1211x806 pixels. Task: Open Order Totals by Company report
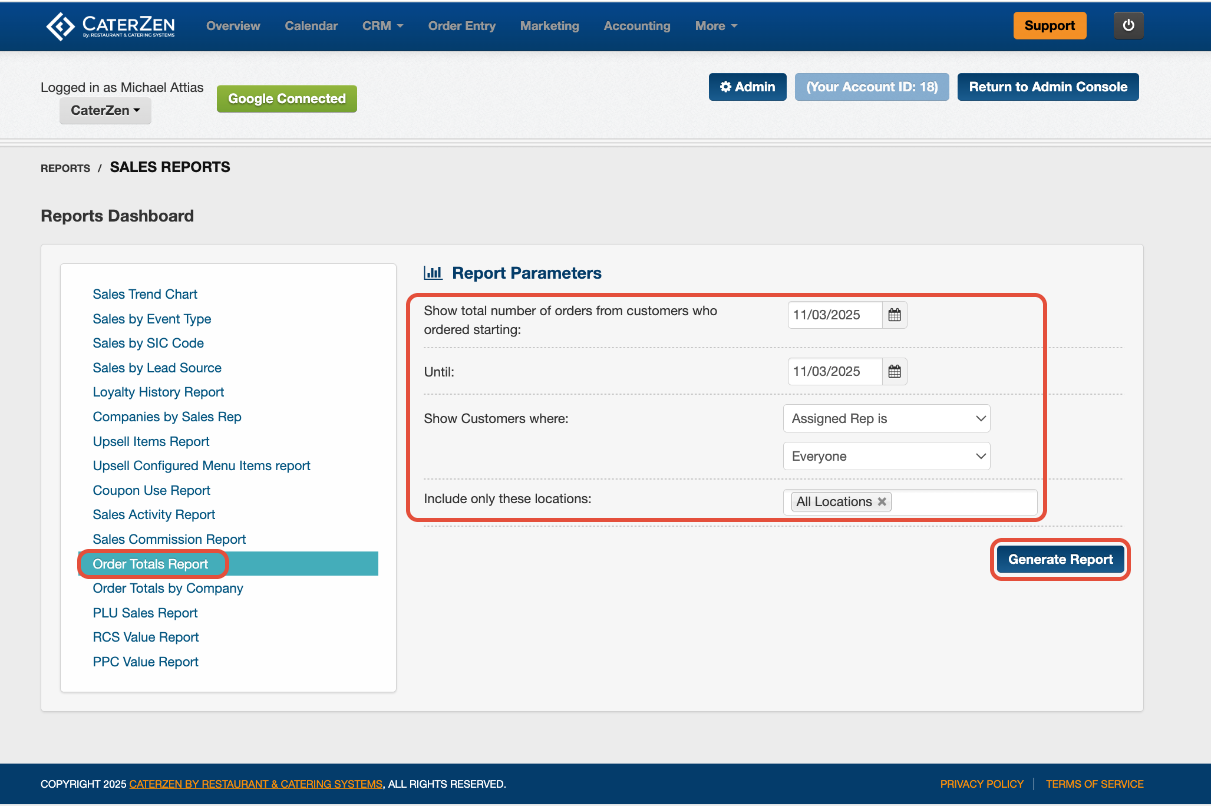(168, 589)
